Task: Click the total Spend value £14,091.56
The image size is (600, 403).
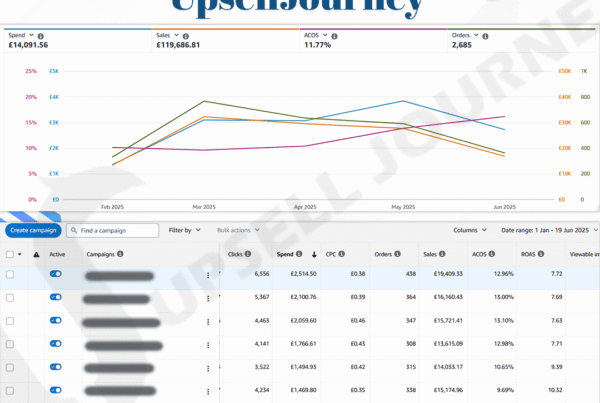Action: pos(28,45)
